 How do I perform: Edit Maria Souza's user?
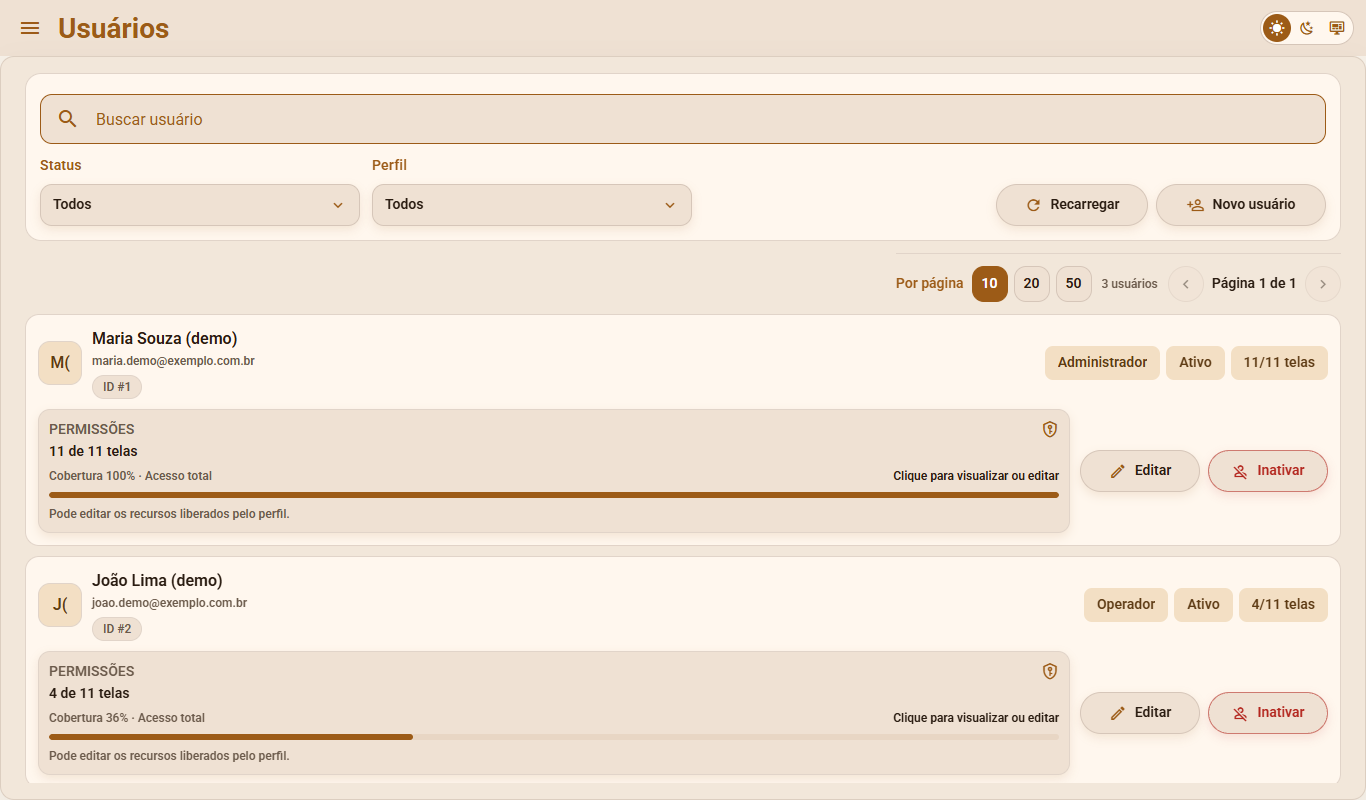[1140, 471]
